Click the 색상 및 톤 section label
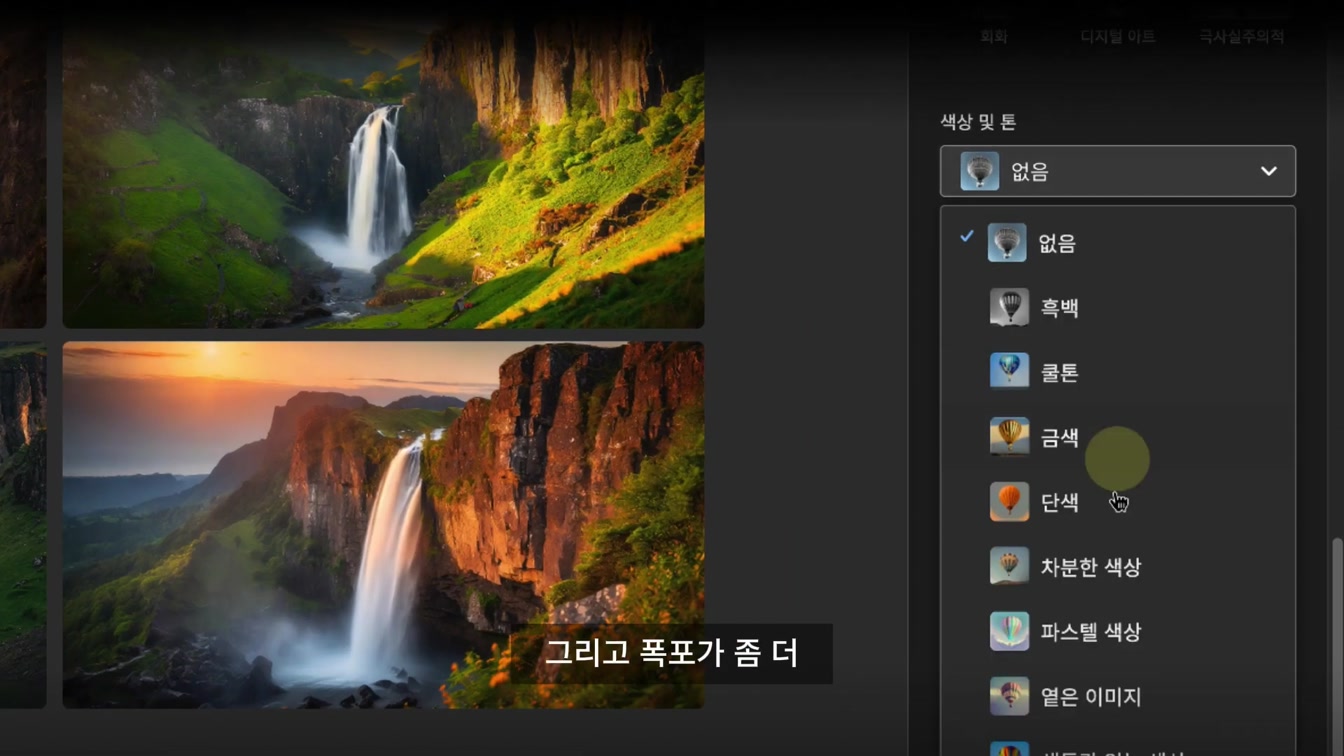 click(x=978, y=122)
